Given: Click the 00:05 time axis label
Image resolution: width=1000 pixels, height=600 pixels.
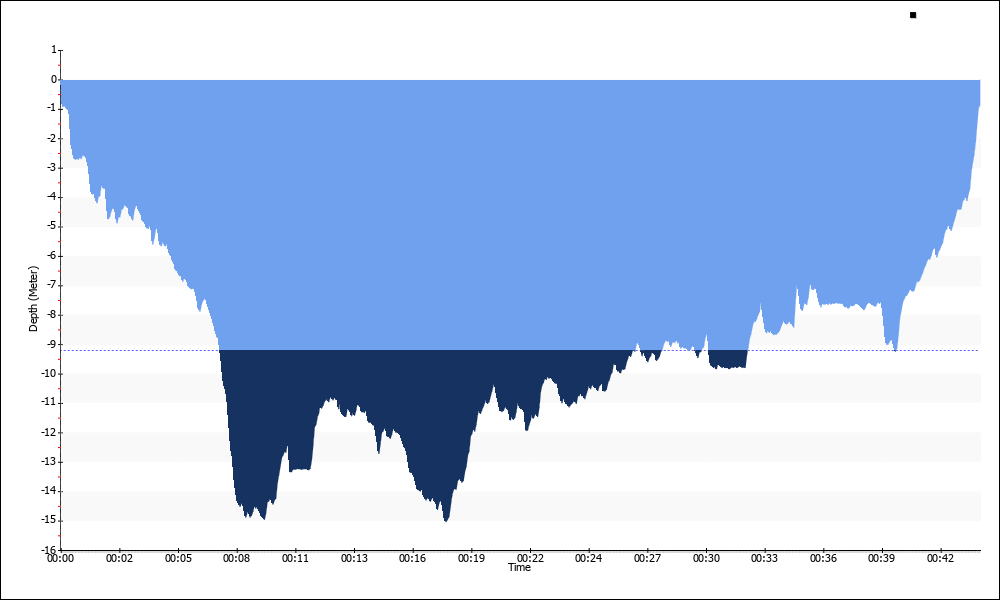Looking at the screenshot, I should pyautogui.click(x=178, y=559).
